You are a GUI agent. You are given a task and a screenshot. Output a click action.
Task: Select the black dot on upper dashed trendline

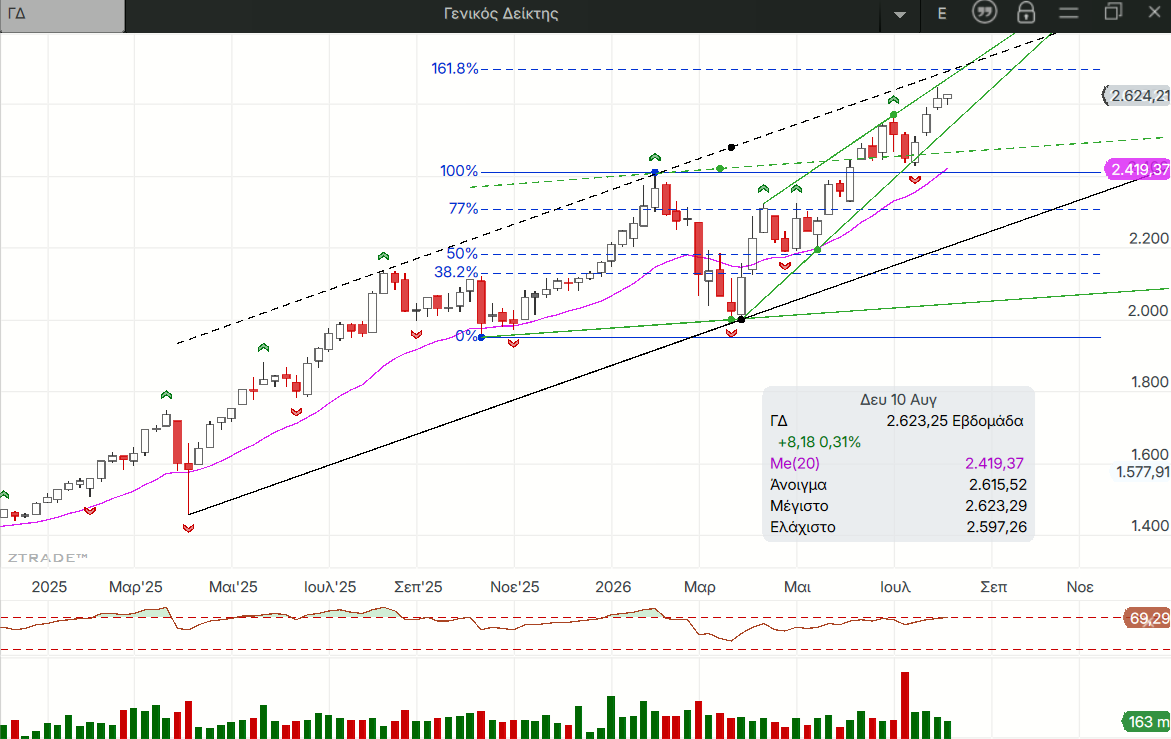click(731, 147)
